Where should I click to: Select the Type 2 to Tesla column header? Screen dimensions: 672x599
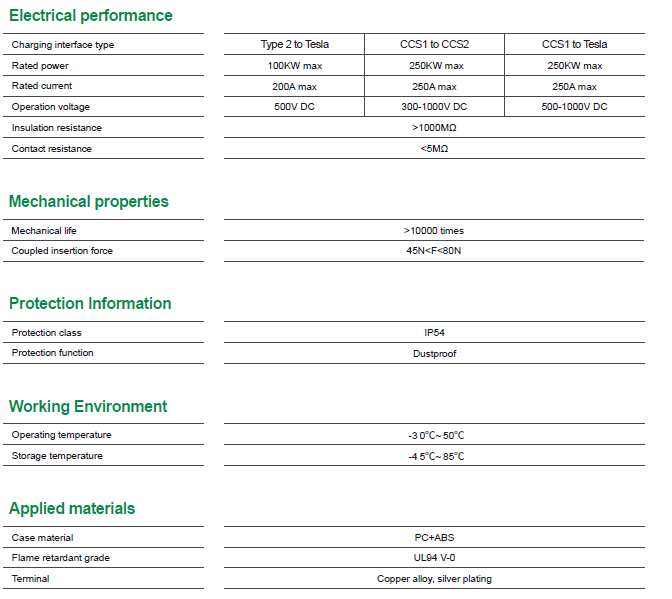(294, 45)
